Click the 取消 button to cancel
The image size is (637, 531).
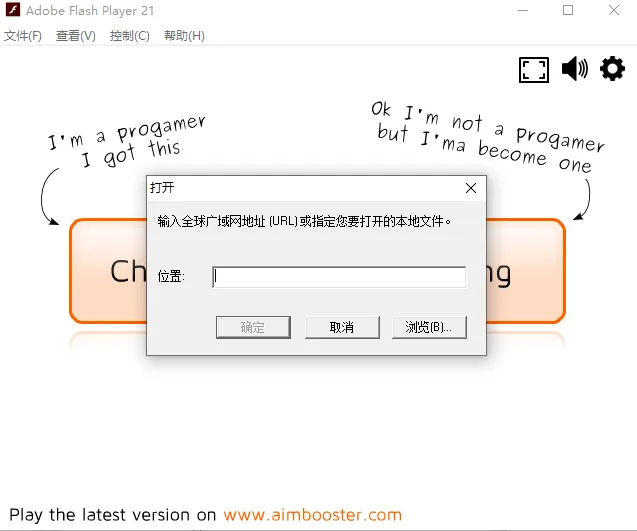(342, 327)
